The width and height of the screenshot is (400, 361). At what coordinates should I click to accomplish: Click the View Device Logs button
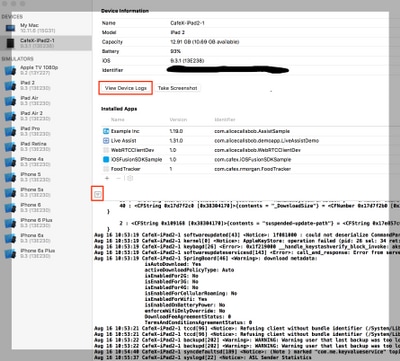pyautogui.click(x=126, y=88)
